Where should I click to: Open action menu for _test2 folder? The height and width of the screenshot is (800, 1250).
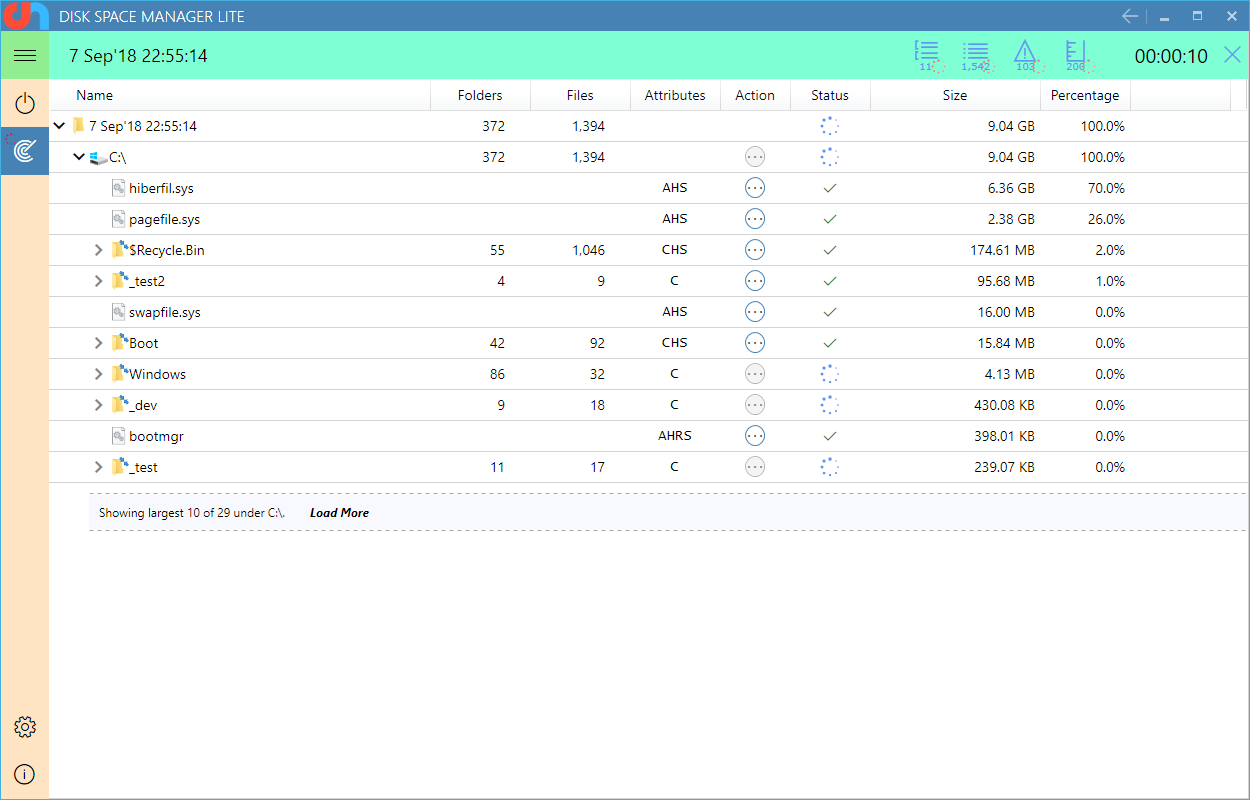pyautogui.click(x=755, y=281)
